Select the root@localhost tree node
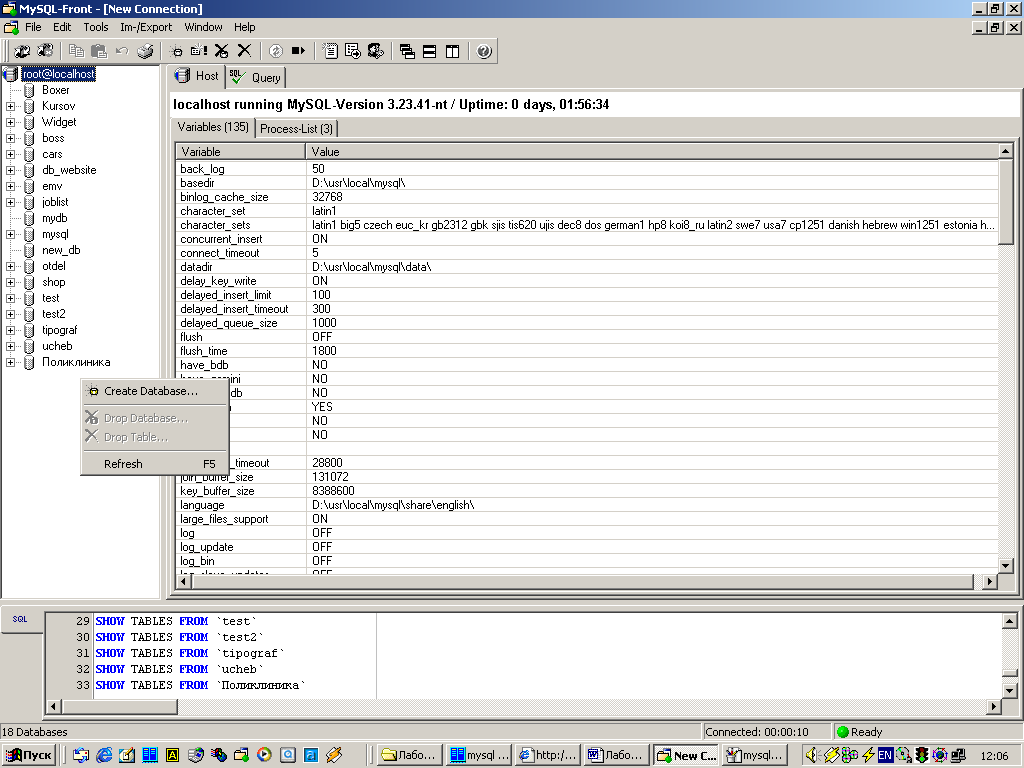Image resolution: width=1024 pixels, height=768 pixels. [x=59, y=74]
